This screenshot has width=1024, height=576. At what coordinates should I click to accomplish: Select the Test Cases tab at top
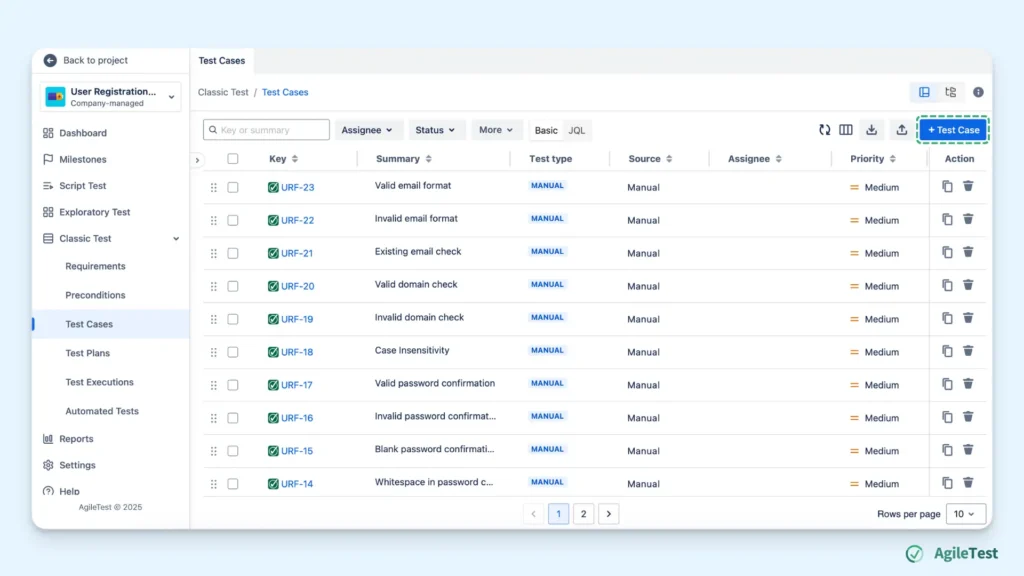click(222, 61)
